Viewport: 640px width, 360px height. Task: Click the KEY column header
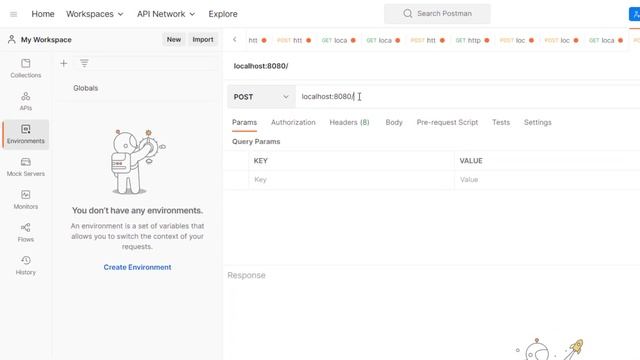coord(261,161)
